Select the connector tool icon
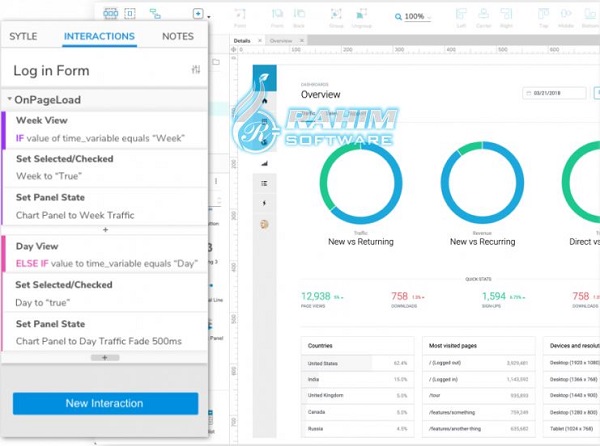600x446 pixels. [x=155, y=14]
